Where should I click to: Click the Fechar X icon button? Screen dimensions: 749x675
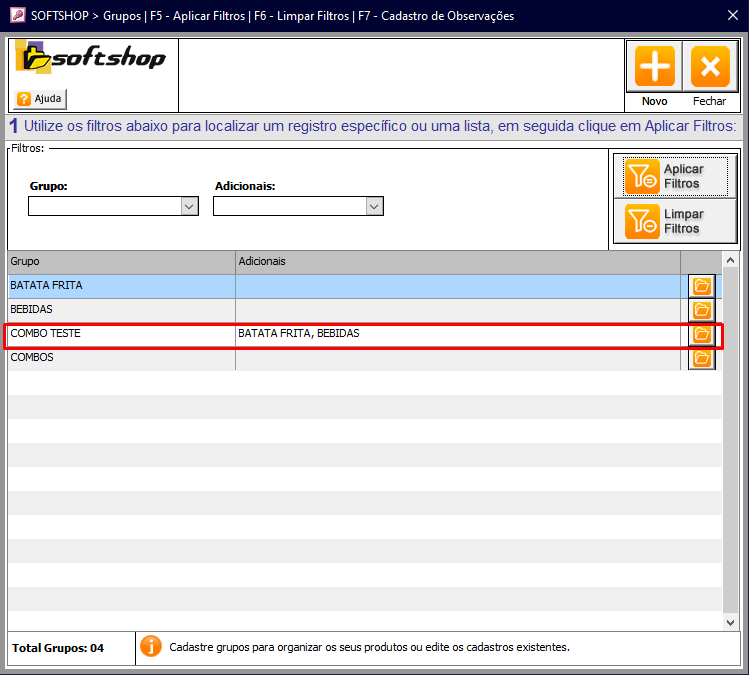point(710,67)
